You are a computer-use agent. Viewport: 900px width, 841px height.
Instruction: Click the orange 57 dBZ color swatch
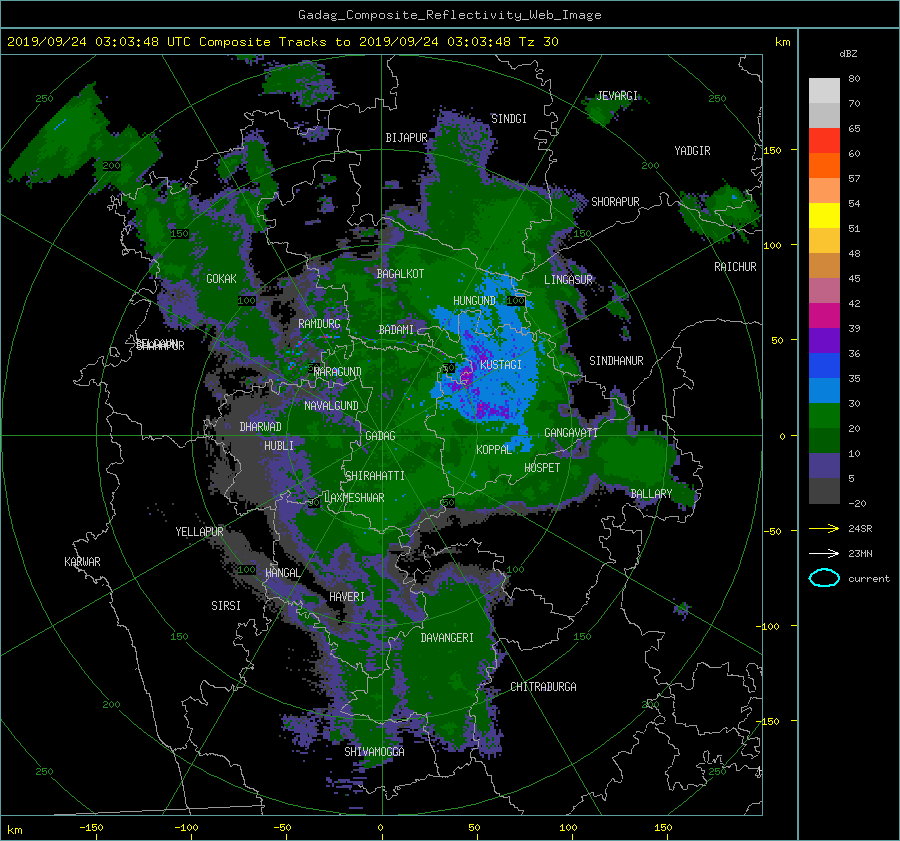click(x=824, y=166)
